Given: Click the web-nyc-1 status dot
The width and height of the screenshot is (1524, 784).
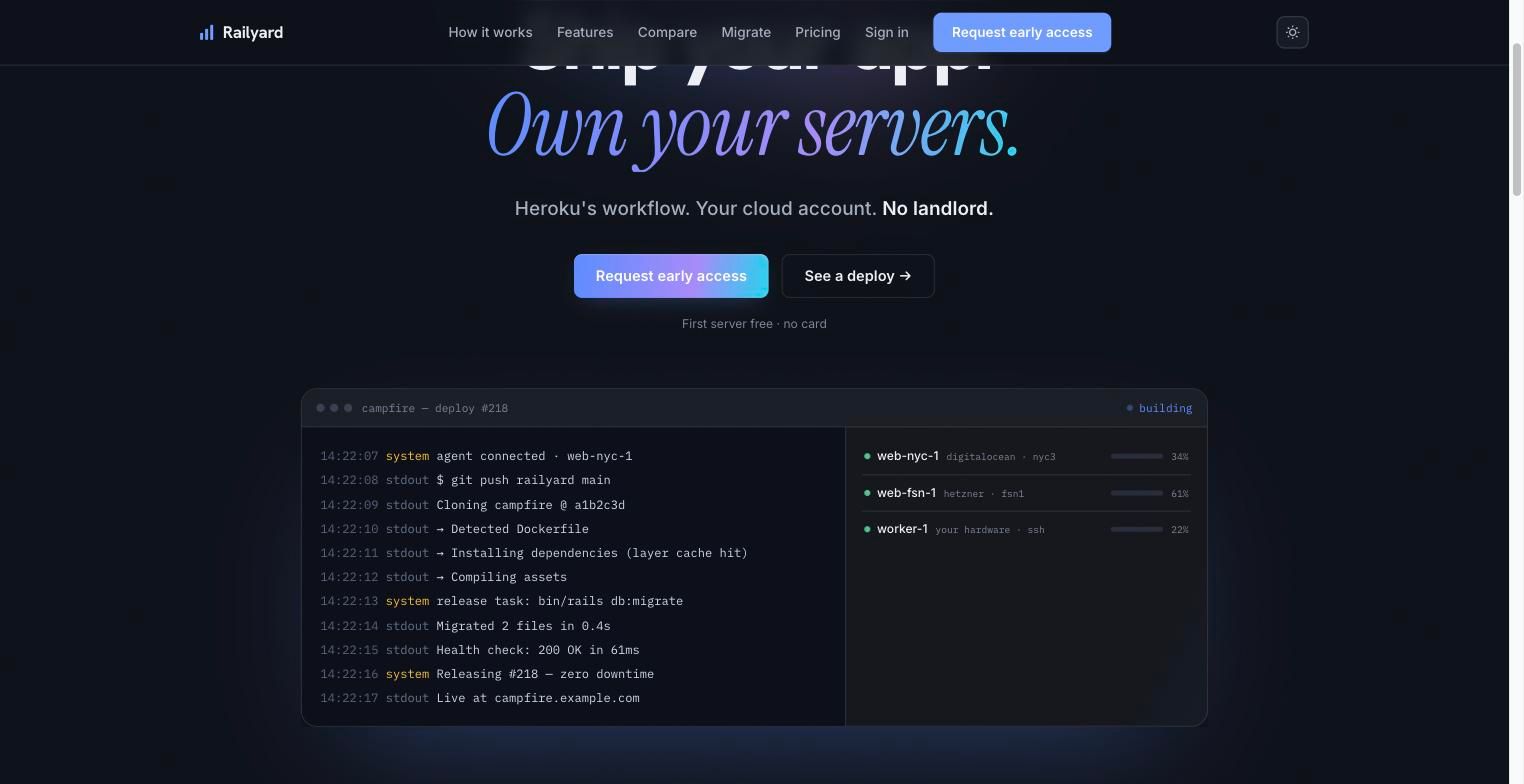Looking at the screenshot, I should [867, 456].
